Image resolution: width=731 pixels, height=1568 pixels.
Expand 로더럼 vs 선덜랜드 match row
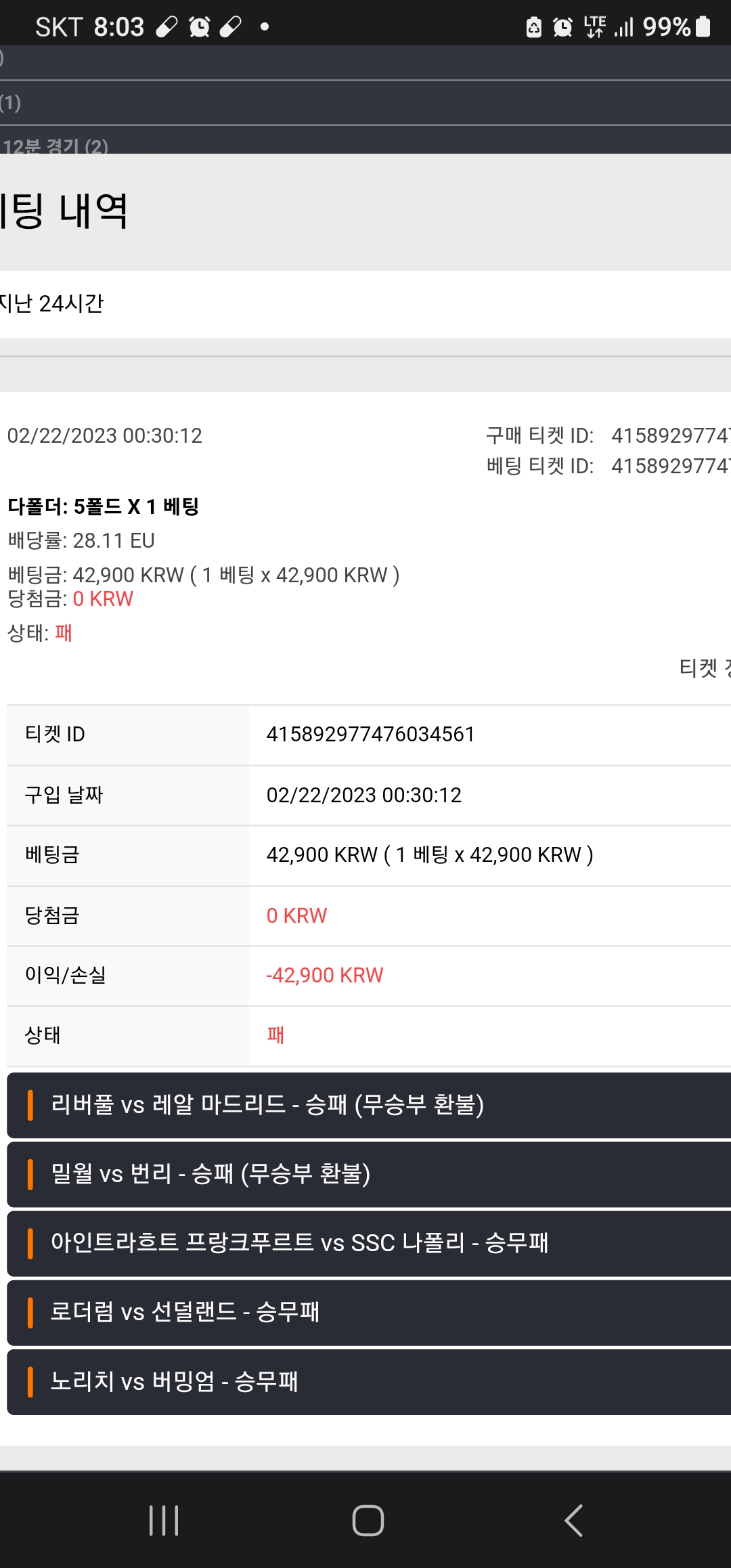[369, 1312]
